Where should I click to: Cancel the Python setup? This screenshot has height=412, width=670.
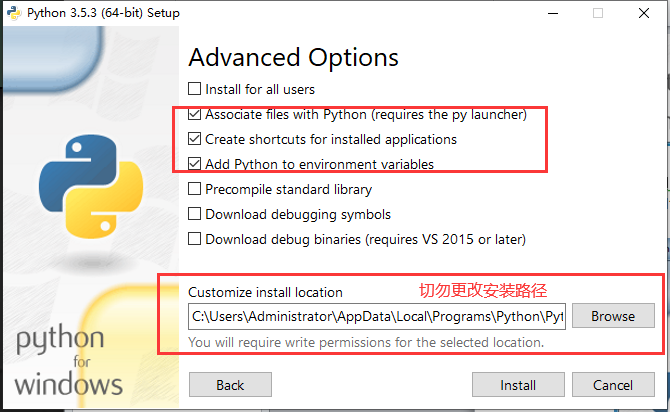[613, 385]
